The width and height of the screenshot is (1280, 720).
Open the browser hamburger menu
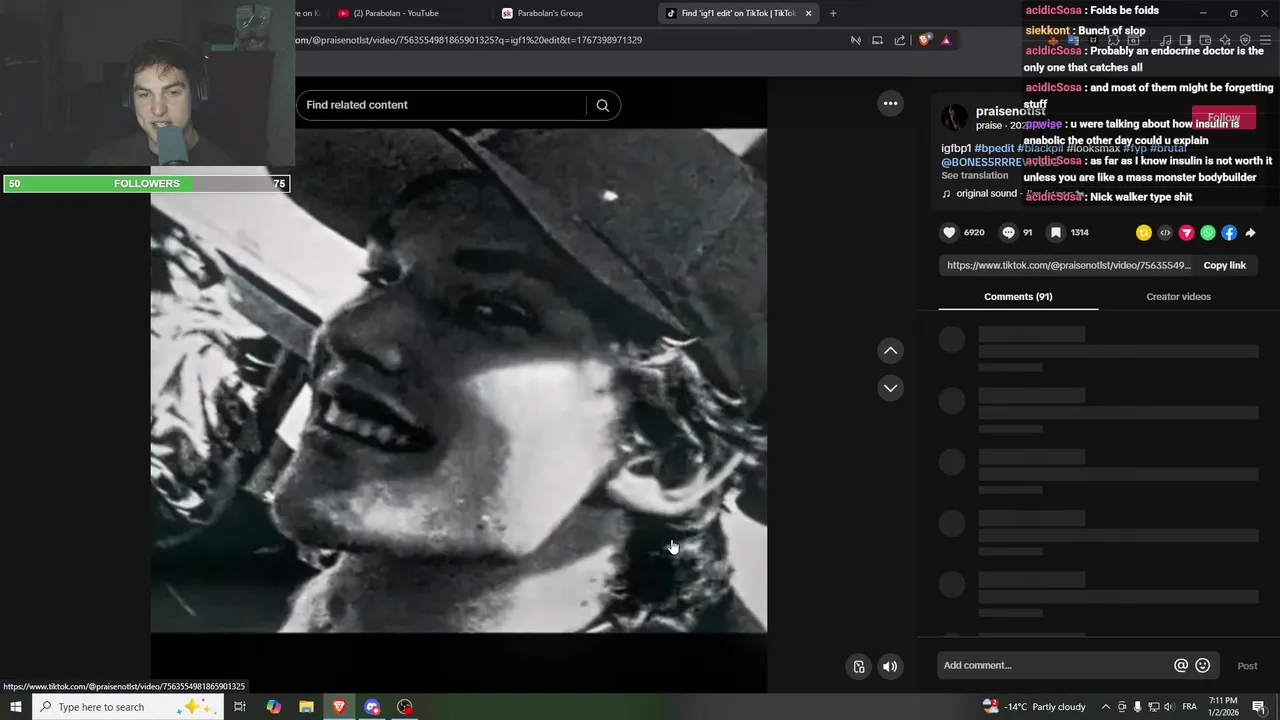tap(1265, 40)
